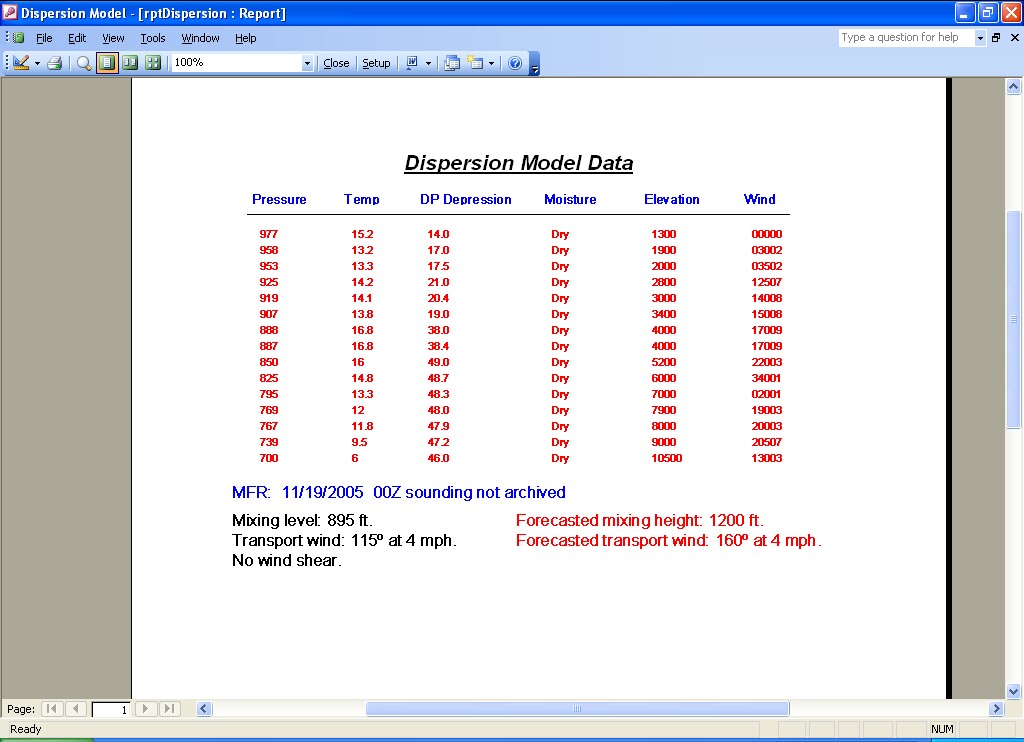The width and height of the screenshot is (1024, 742).
Task: Click the Close button in toolbar
Action: point(336,63)
